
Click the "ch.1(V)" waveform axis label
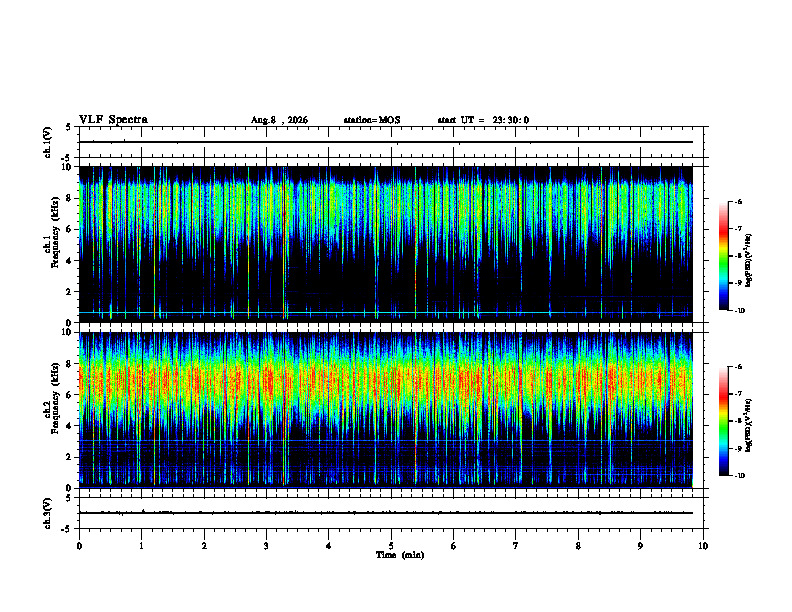pos(48,142)
